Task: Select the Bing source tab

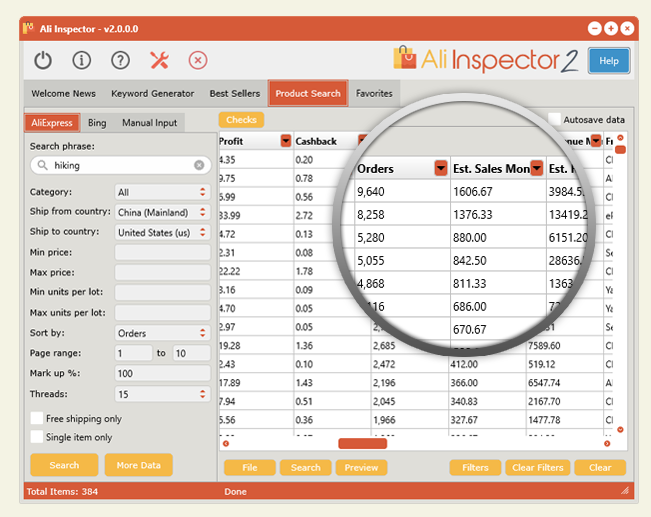Action: 97,123
